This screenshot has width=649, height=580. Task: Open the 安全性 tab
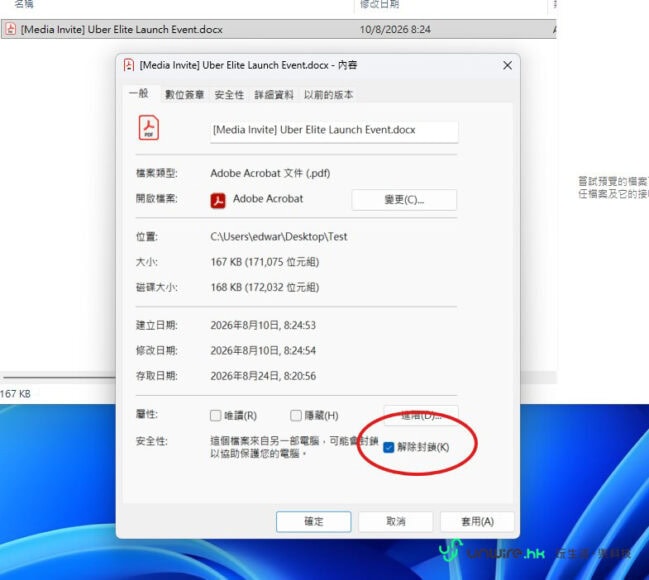click(x=229, y=95)
